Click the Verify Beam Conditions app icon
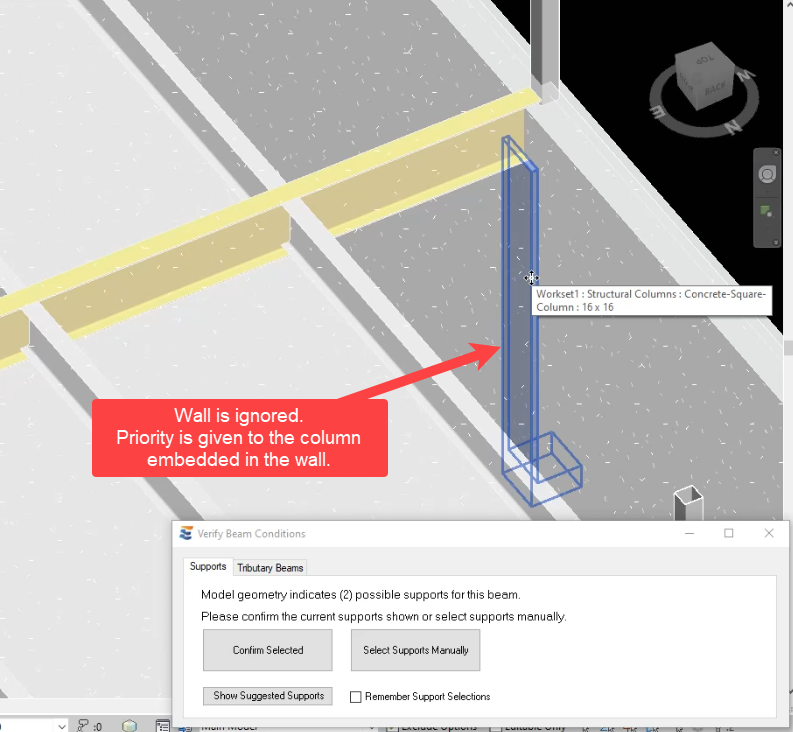Screen dimensions: 793x732 pyautogui.click(x=185, y=534)
